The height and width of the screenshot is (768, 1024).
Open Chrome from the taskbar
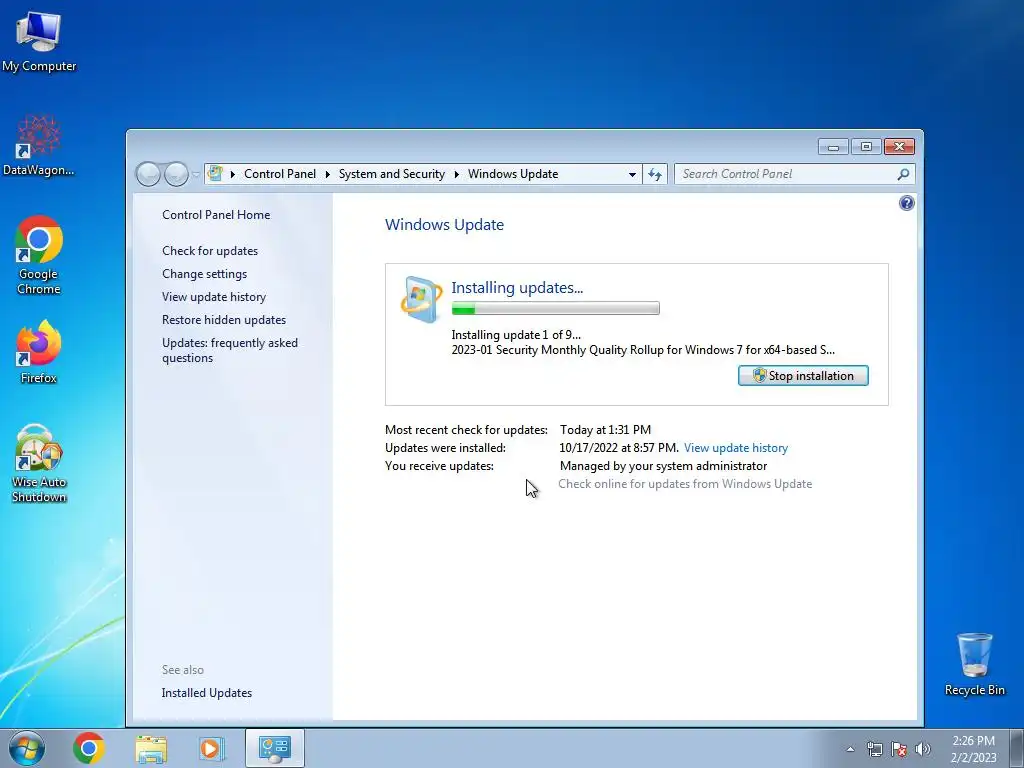pyautogui.click(x=89, y=748)
